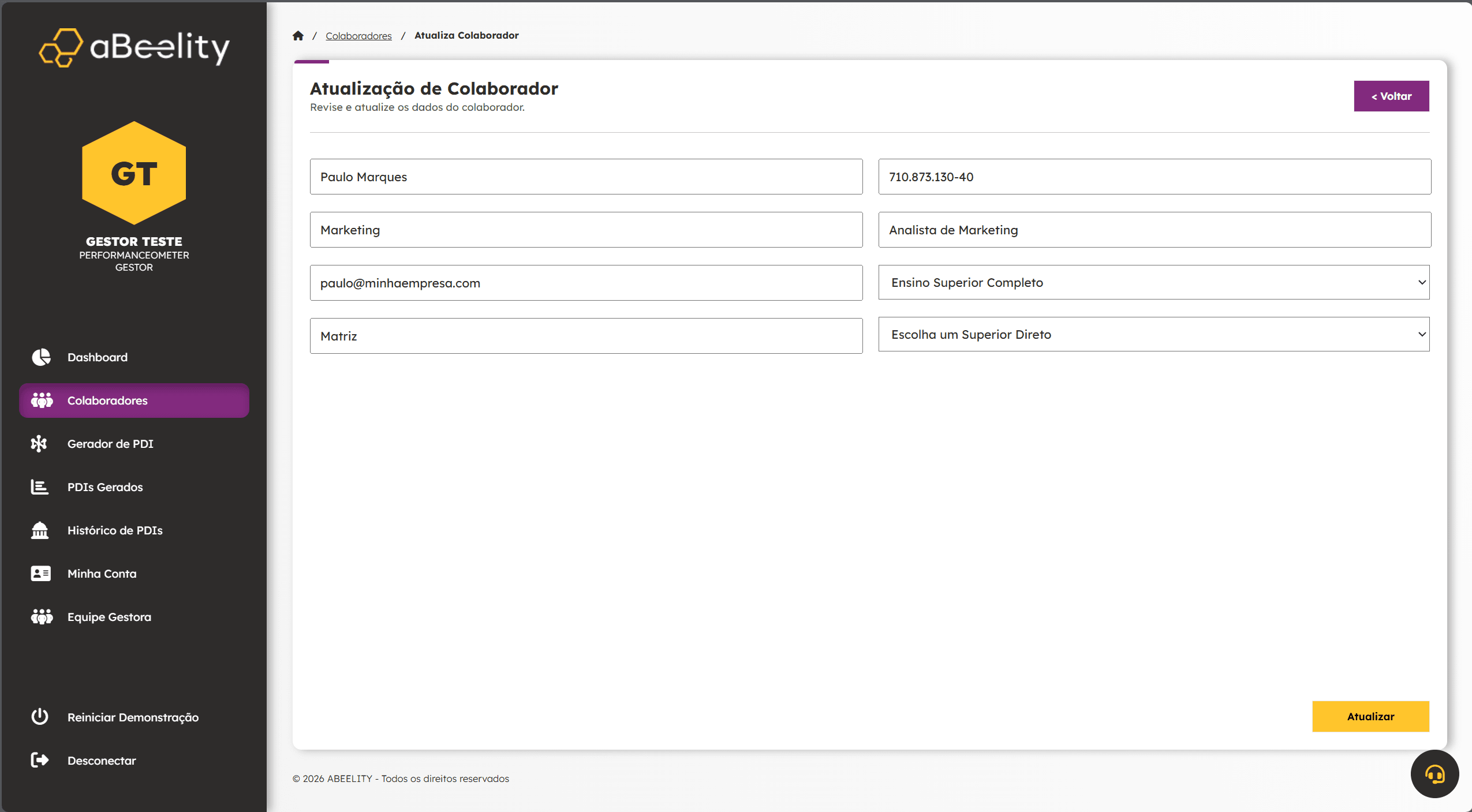Click the Paulo Marques name field
Image resolution: width=1472 pixels, height=812 pixels.
(x=586, y=177)
